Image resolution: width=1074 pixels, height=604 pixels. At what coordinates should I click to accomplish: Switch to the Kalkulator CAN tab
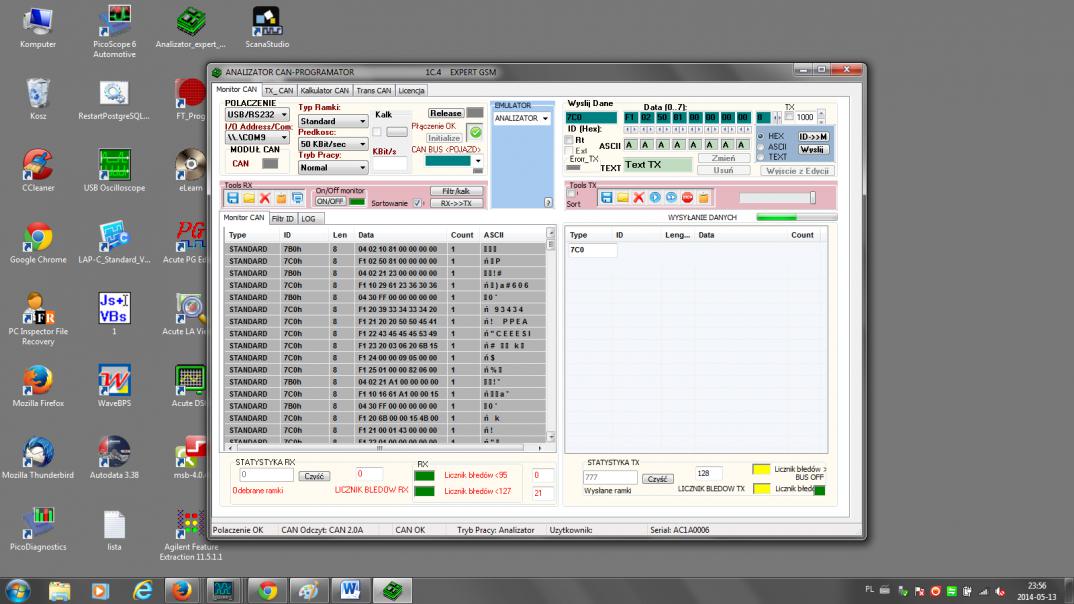coord(323,90)
